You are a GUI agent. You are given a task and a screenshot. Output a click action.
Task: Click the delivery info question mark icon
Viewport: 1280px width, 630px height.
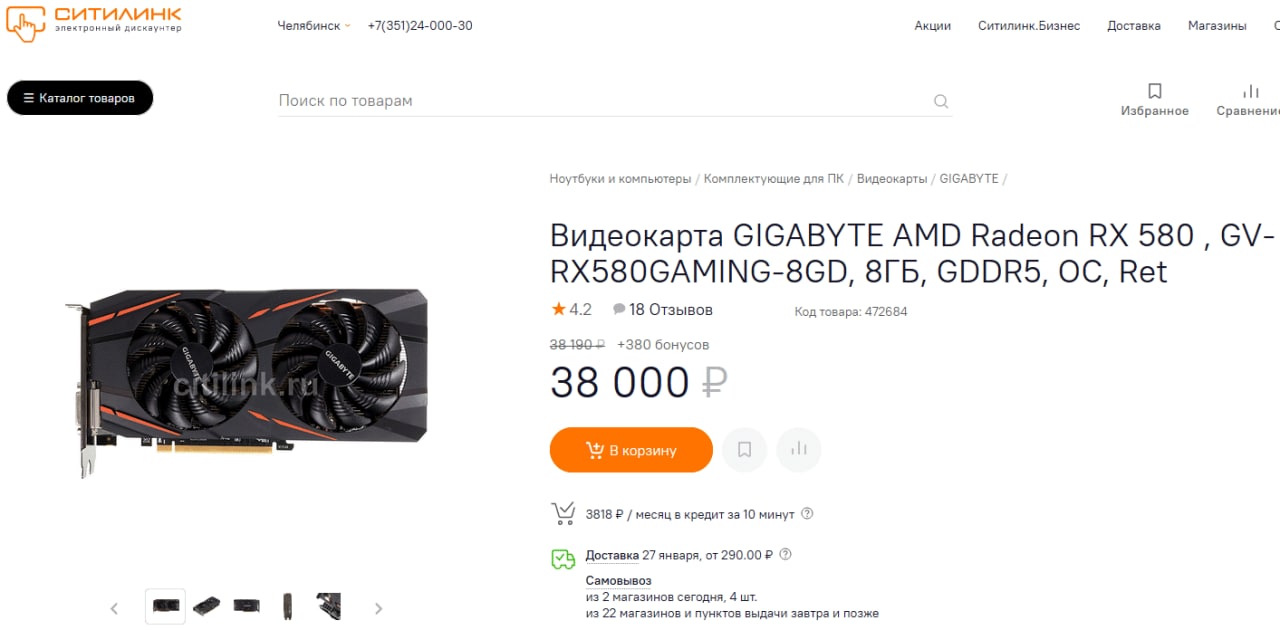785,554
